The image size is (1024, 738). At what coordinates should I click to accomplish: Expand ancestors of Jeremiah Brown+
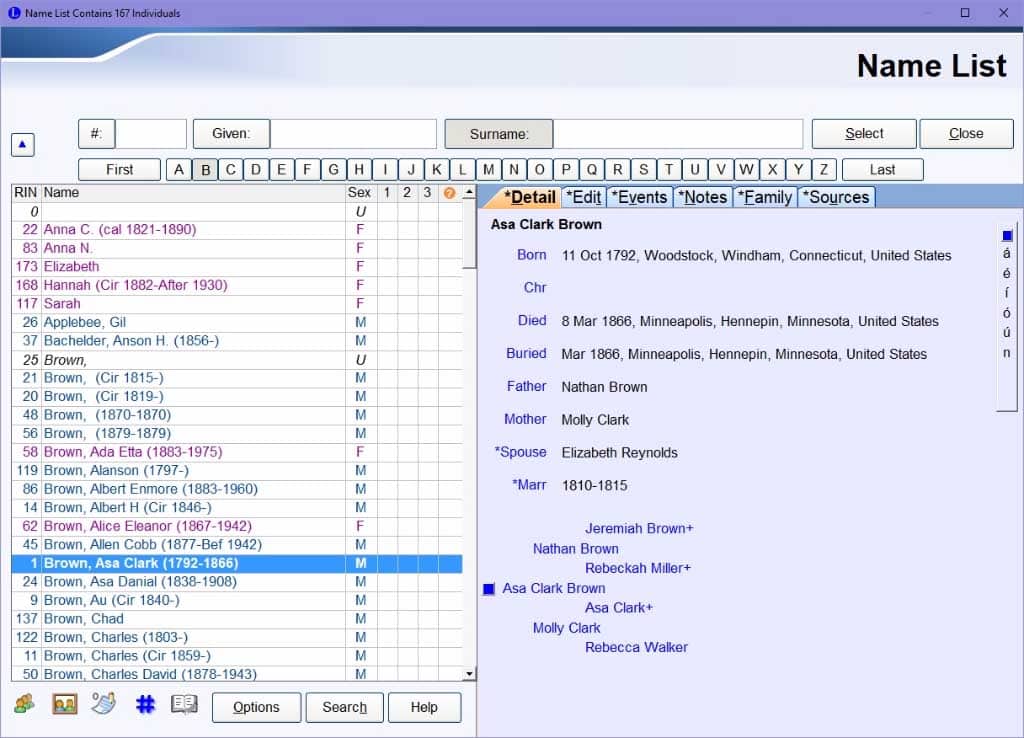[x=639, y=528]
